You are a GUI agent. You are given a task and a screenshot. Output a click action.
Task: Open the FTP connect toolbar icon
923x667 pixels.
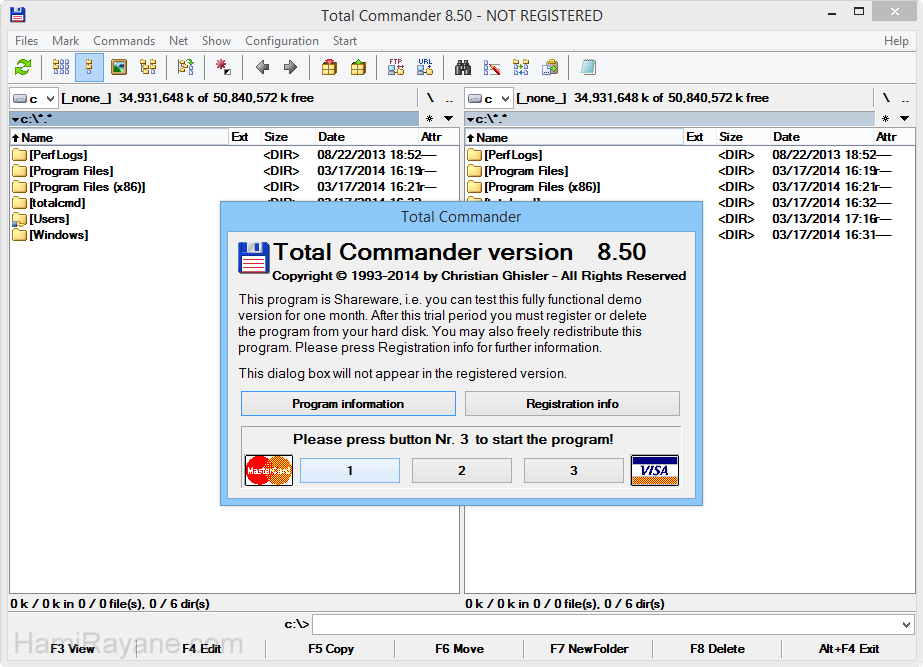coord(396,67)
